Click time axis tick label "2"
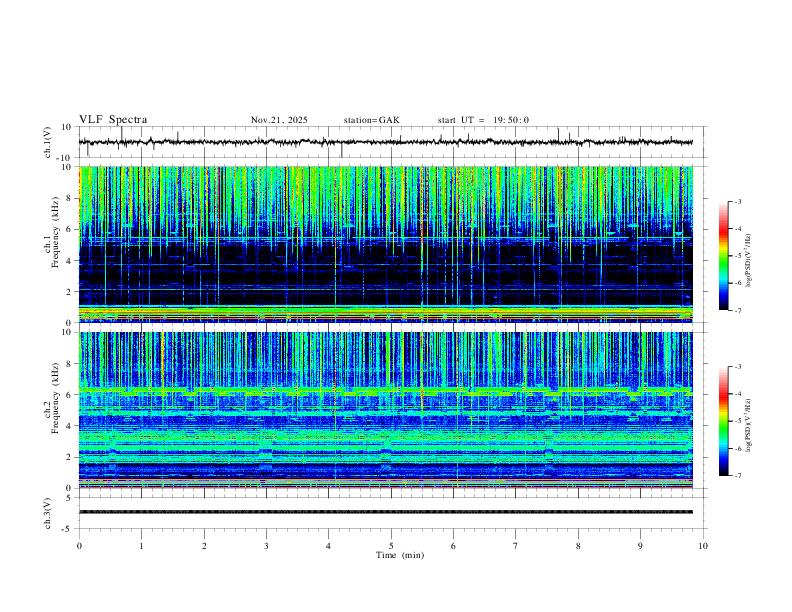The width and height of the screenshot is (792, 612). coord(204,546)
